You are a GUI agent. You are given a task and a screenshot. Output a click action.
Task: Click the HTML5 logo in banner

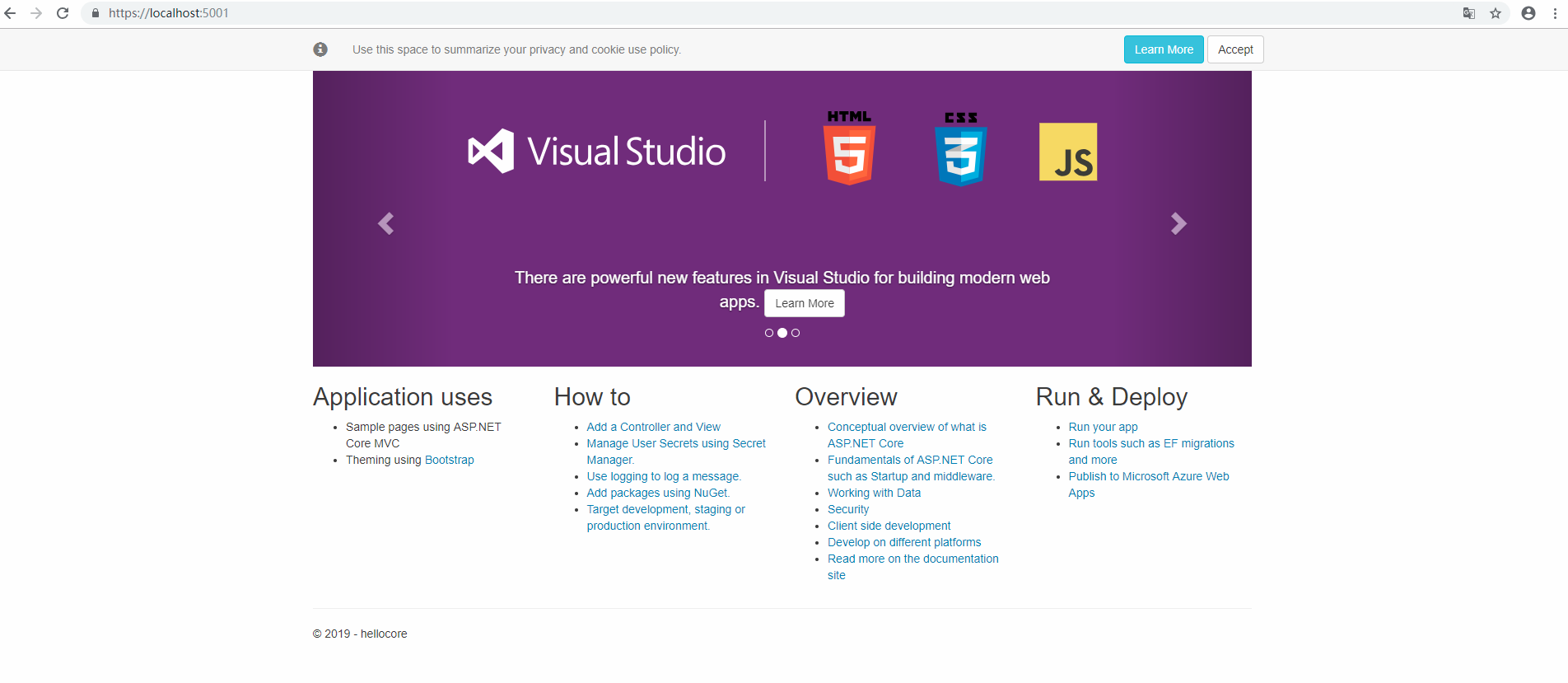point(849,147)
